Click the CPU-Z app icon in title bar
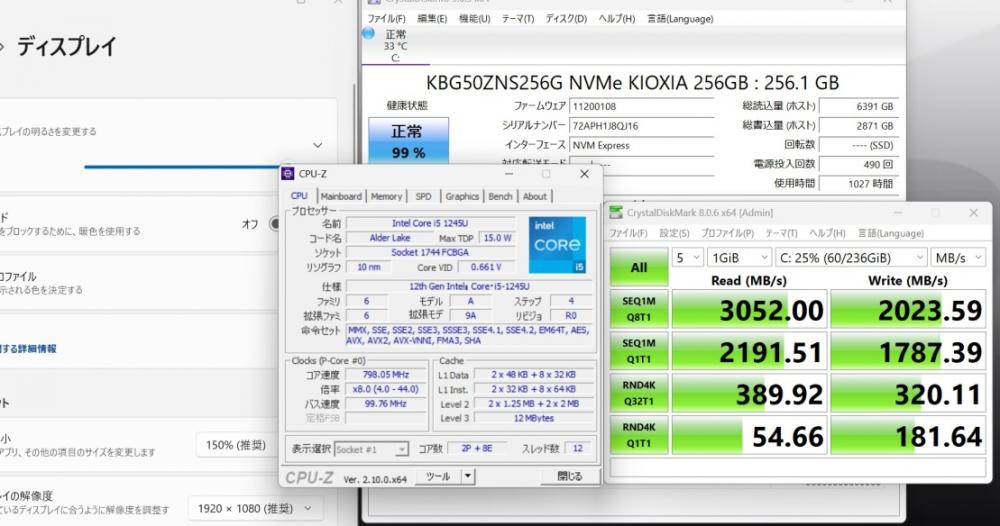The height and width of the screenshot is (526, 1000). pos(288,174)
